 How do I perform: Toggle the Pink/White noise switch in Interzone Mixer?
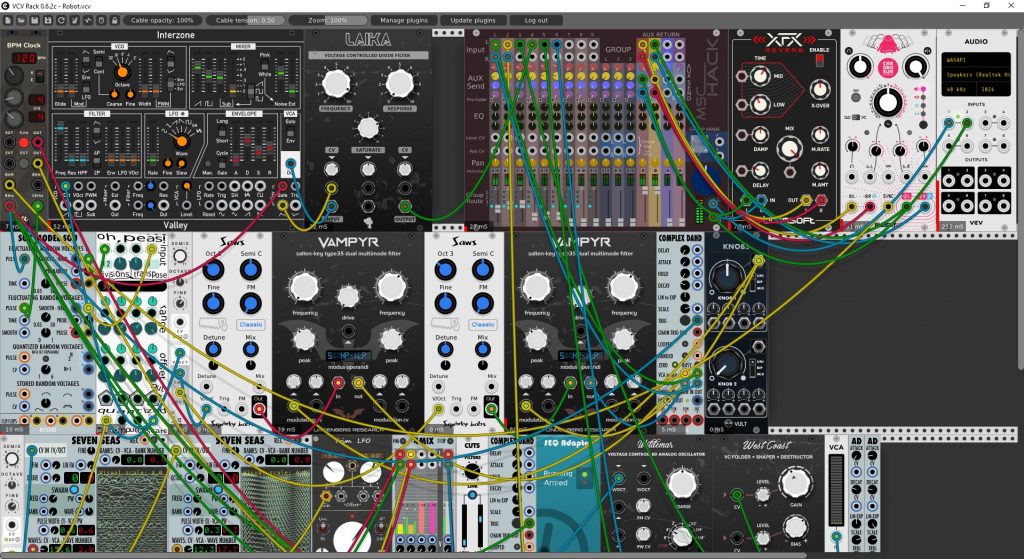[265, 64]
